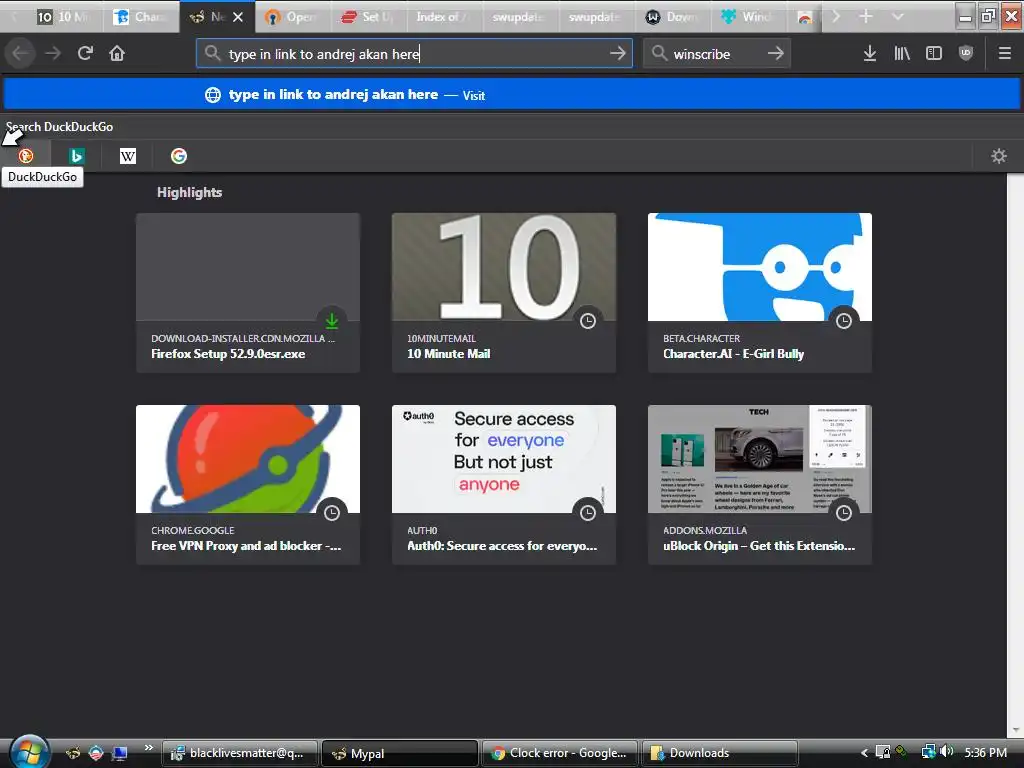Click the Windows Start orb

pyautogui.click(x=29, y=751)
